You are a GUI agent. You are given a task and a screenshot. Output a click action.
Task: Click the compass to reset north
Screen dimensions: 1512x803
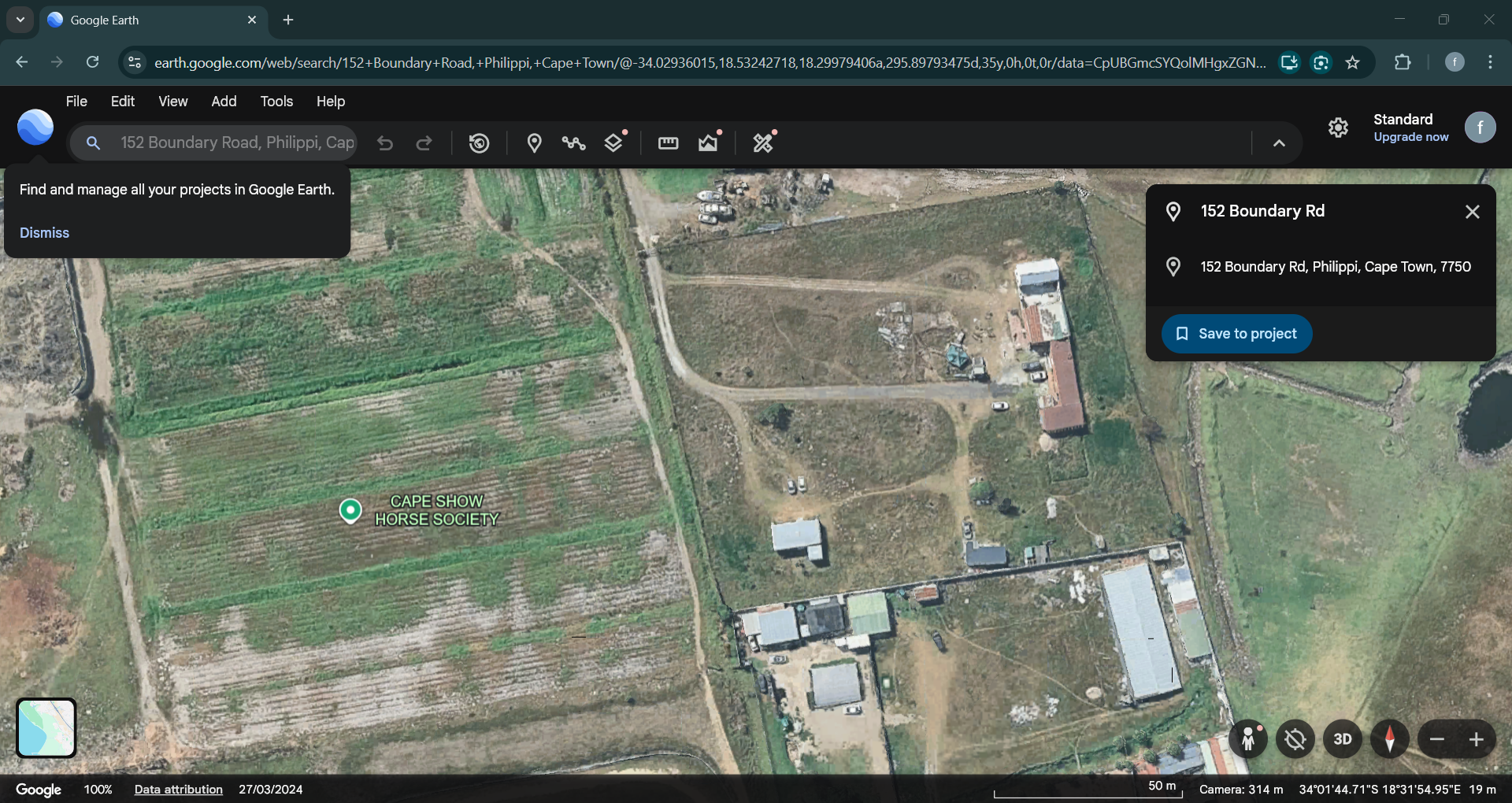pos(1389,739)
